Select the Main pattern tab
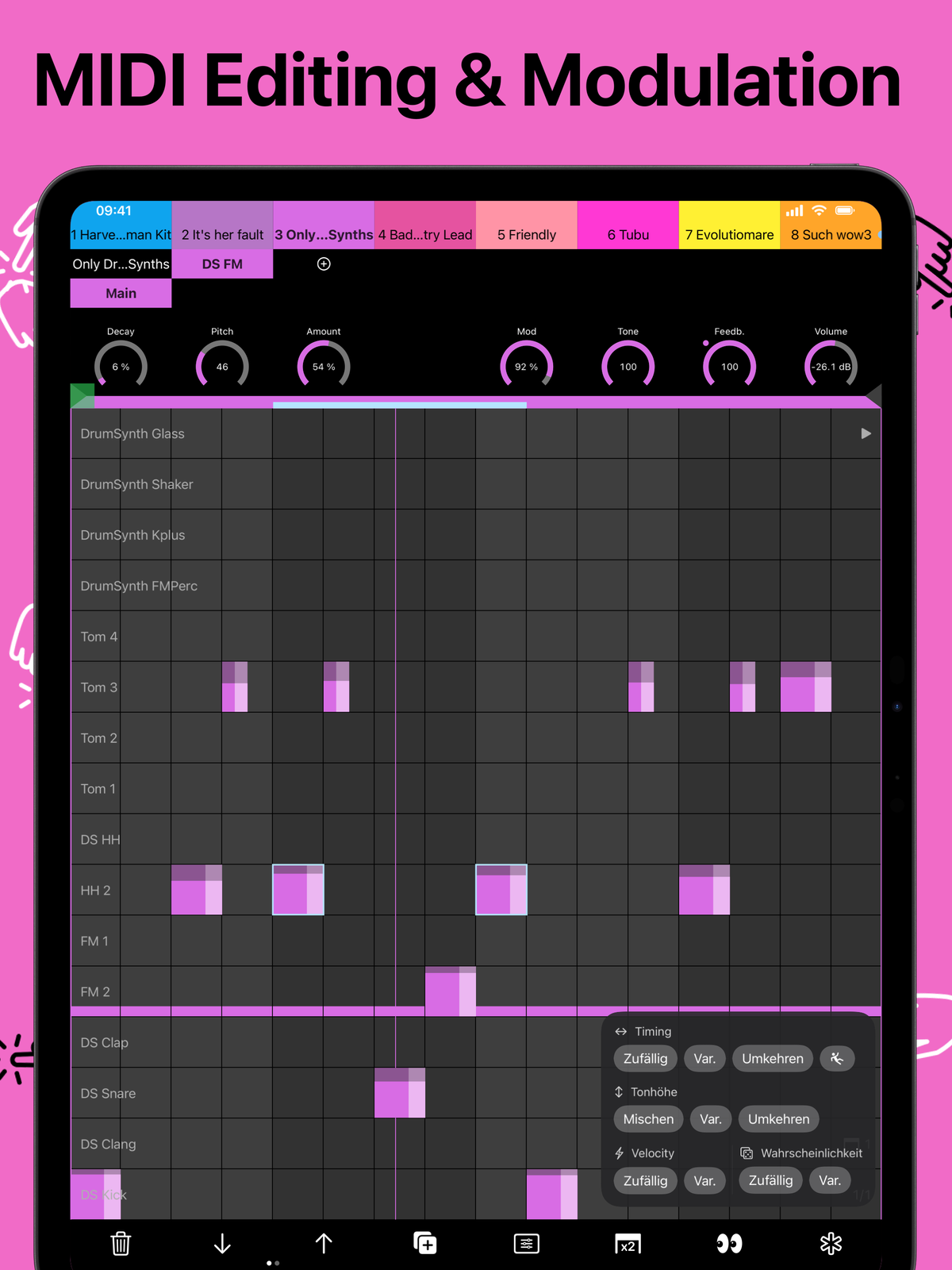This screenshot has height=1270, width=952. [x=121, y=293]
